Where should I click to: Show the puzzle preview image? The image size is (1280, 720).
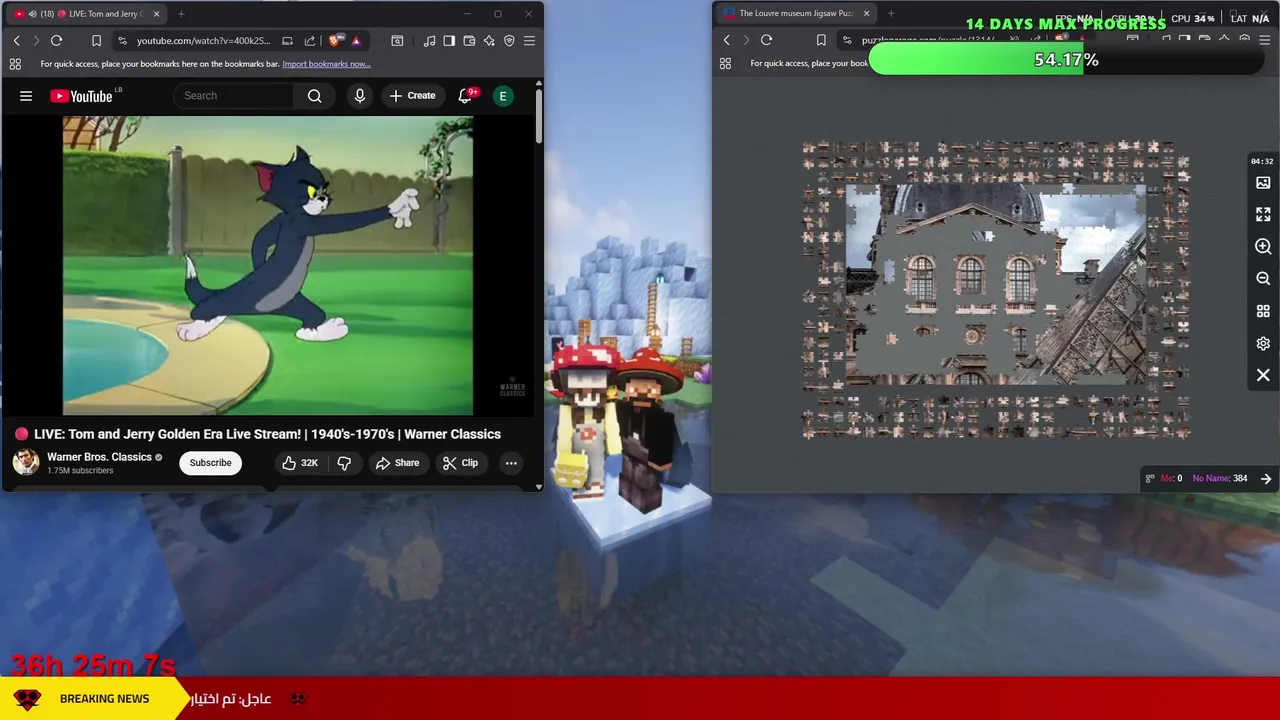pyautogui.click(x=1263, y=183)
